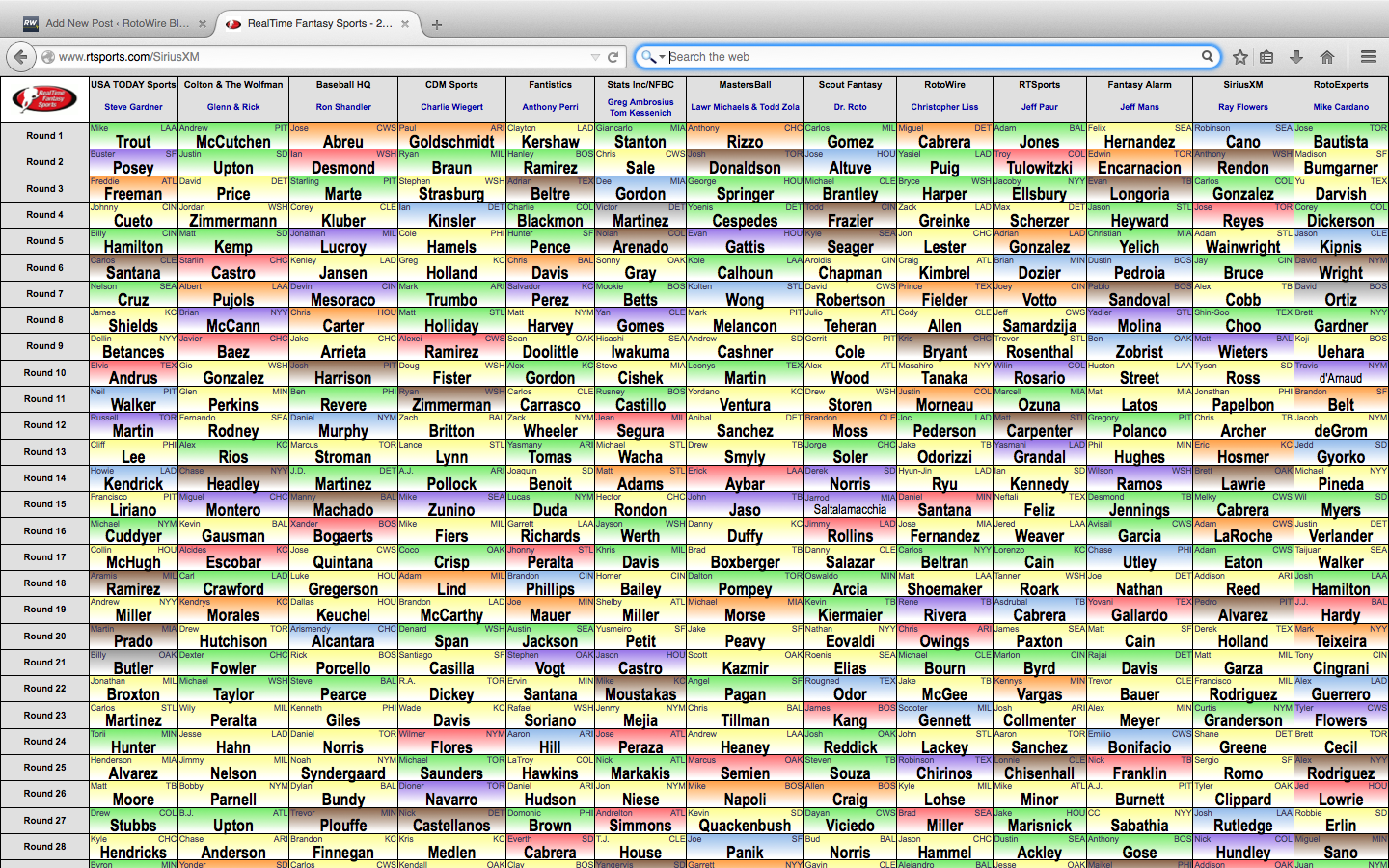The height and width of the screenshot is (868, 1389).
Task: Open Ray Flowers team link
Action: (1242, 108)
